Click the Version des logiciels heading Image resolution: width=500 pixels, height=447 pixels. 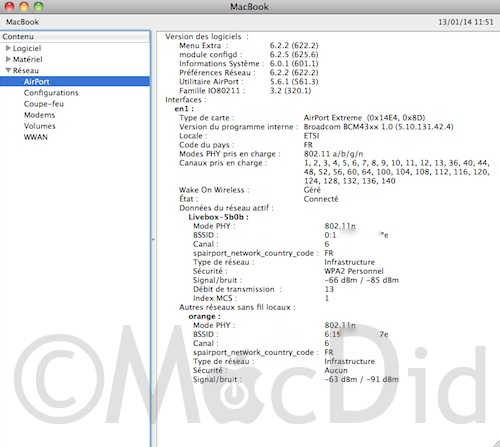point(206,37)
